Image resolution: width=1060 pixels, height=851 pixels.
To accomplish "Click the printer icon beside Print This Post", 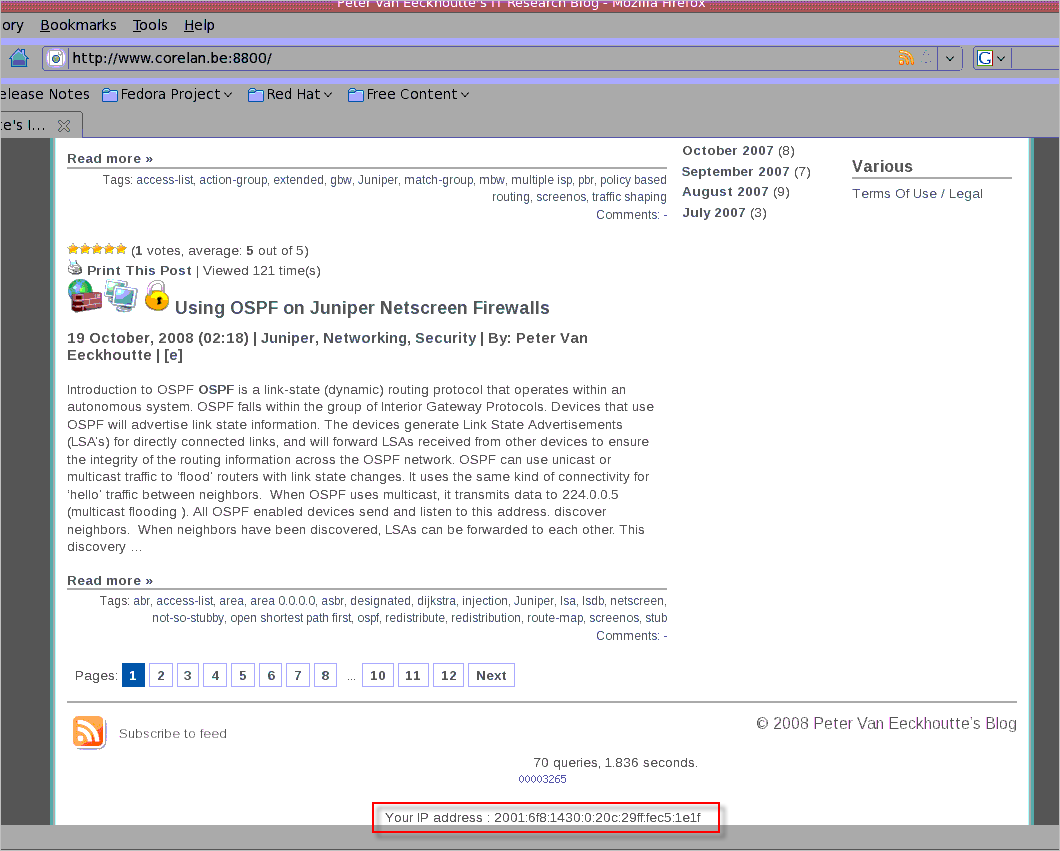I will (x=75, y=268).
